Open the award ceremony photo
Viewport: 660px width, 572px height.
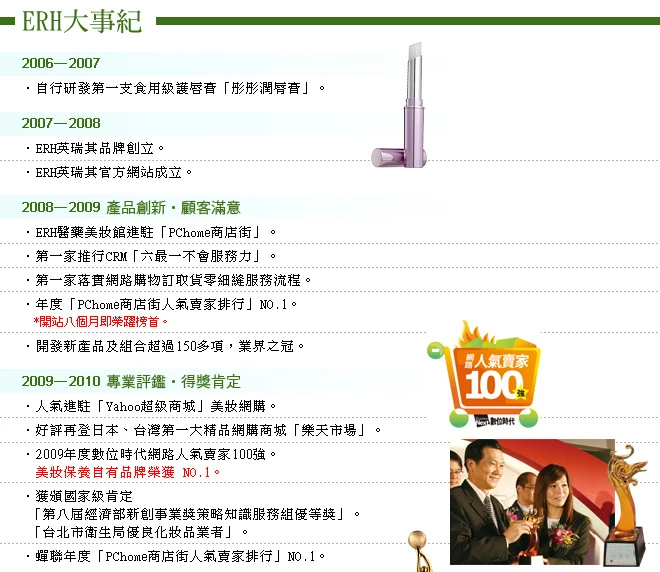[532, 502]
